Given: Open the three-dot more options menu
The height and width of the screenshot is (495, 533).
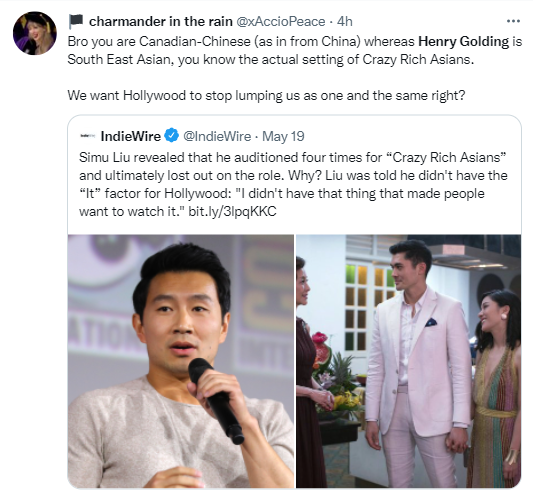Looking at the screenshot, I should 513,21.
